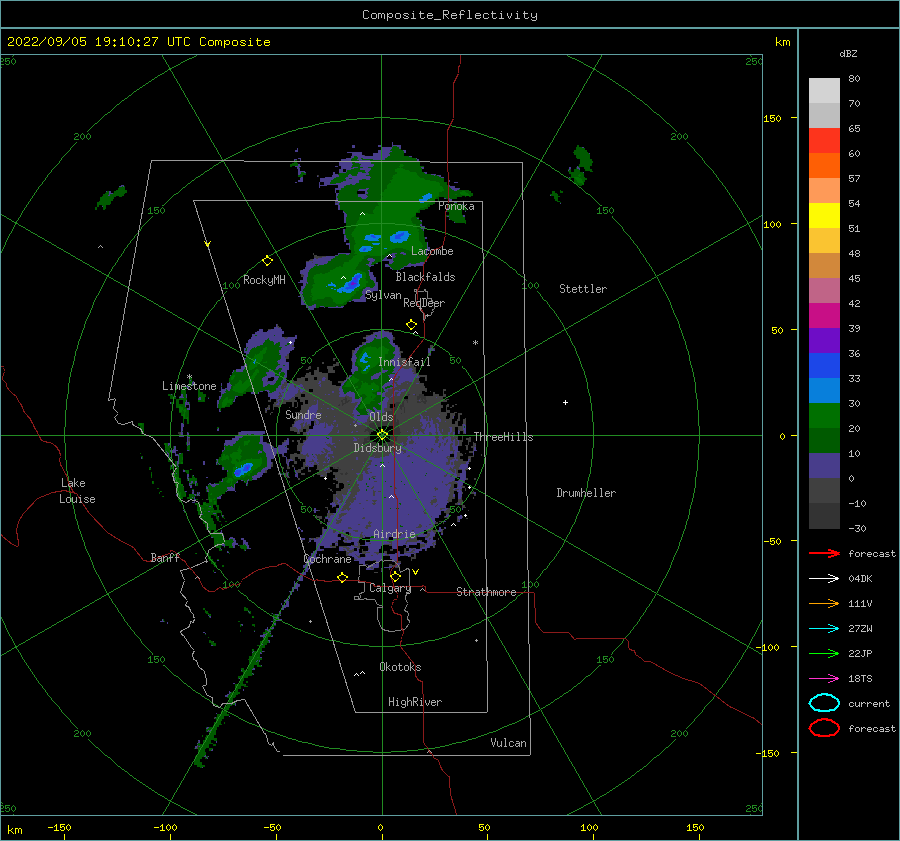Click the Airdrie town label

[394, 534]
